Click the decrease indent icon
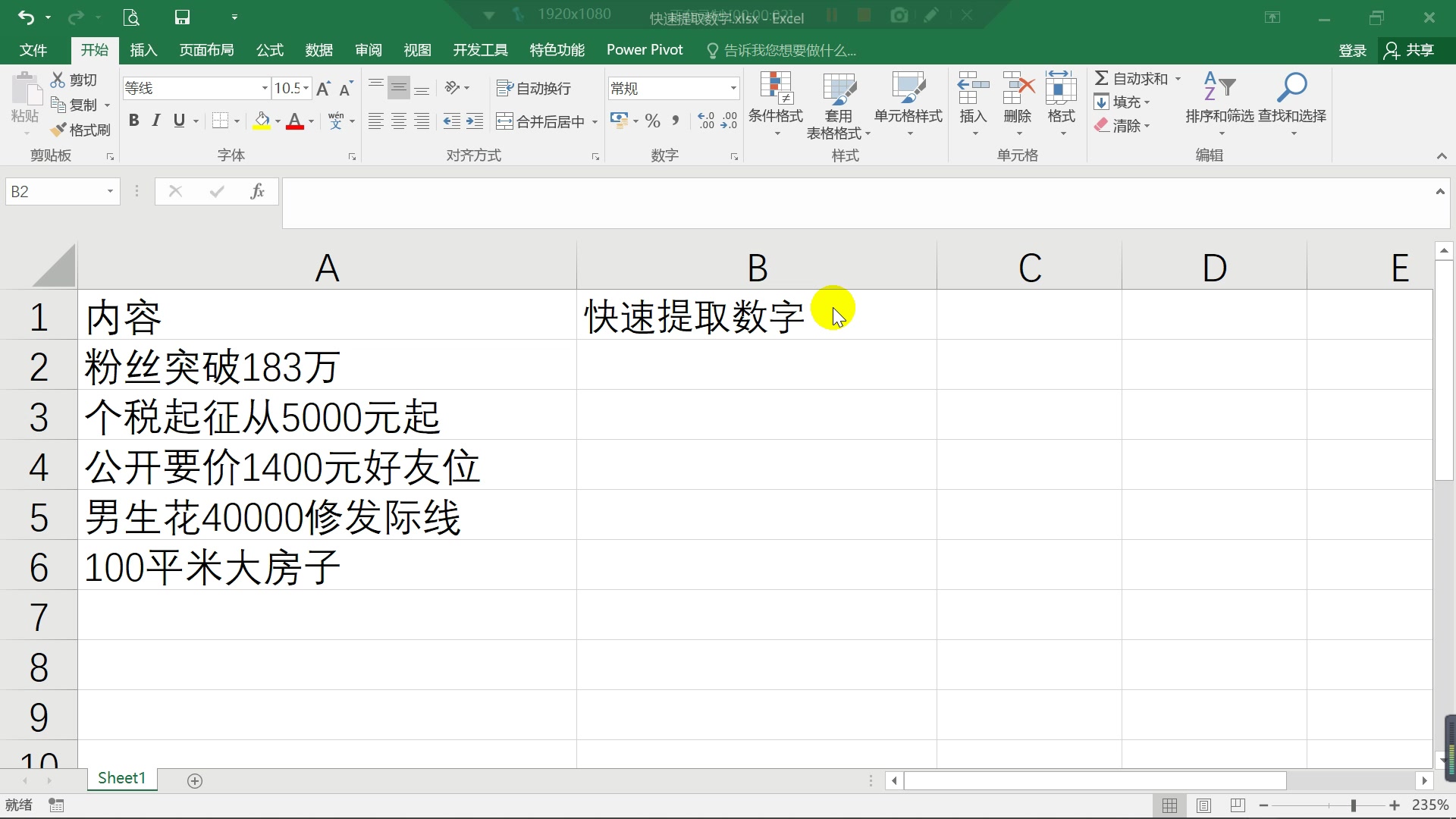The height and width of the screenshot is (819, 1456). [x=451, y=121]
